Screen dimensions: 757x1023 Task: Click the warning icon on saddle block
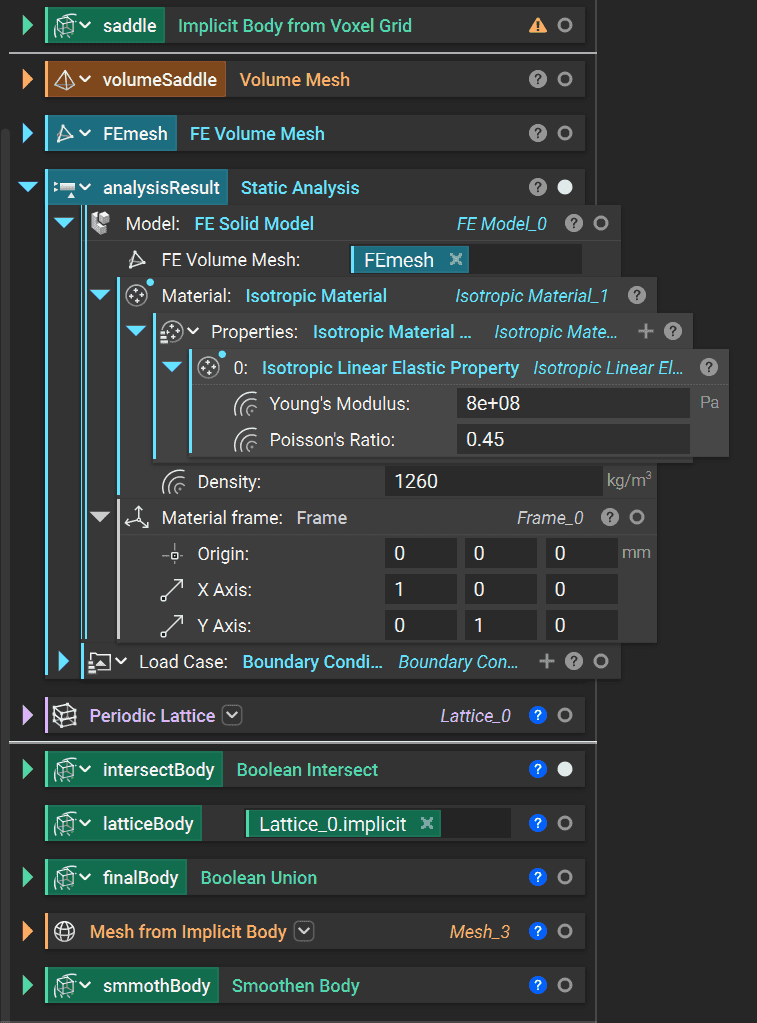tap(538, 26)
